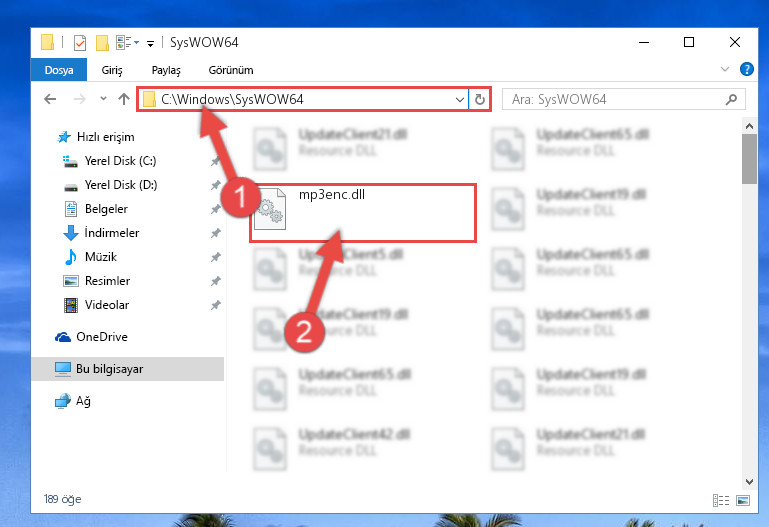Click the Forward navigation arrow
The height and width of the screenshot is (527, 769).
coord(79,100)
